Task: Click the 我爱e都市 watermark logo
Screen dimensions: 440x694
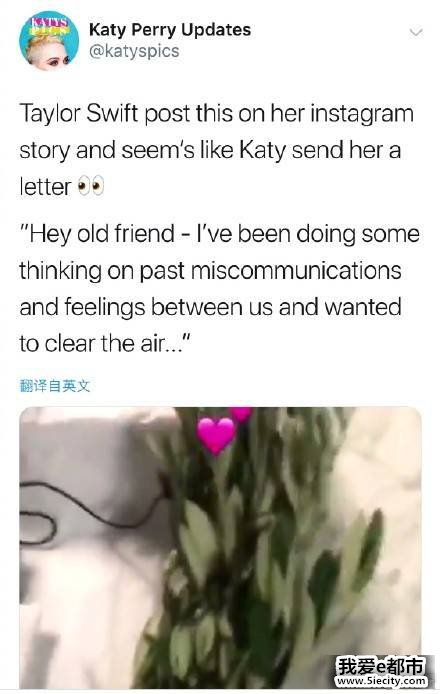Action: 381,665
